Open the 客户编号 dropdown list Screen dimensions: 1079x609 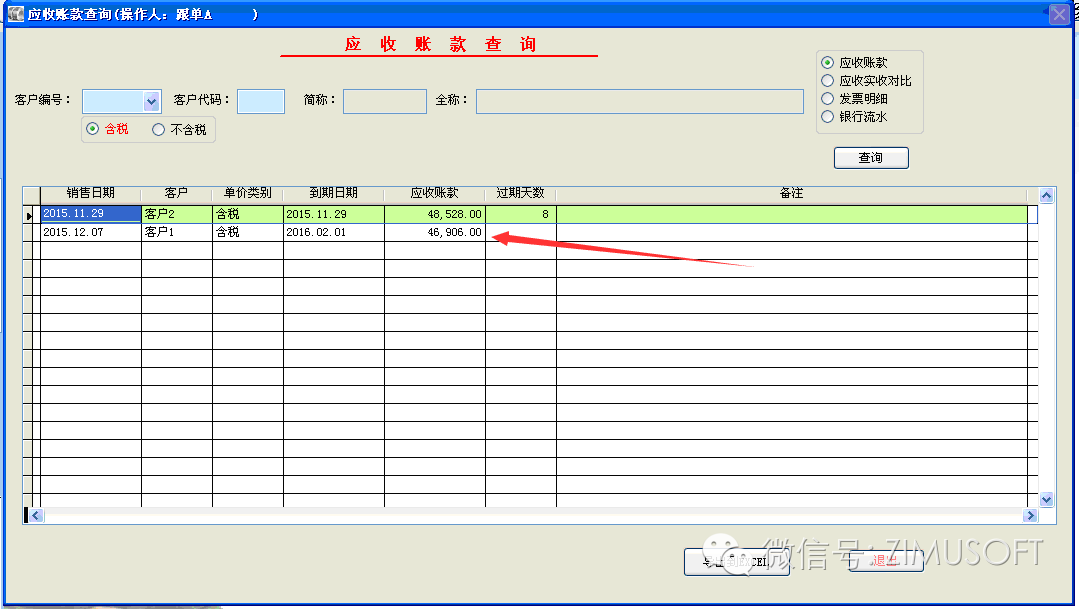pyautogui.click(x=151, y=101)
